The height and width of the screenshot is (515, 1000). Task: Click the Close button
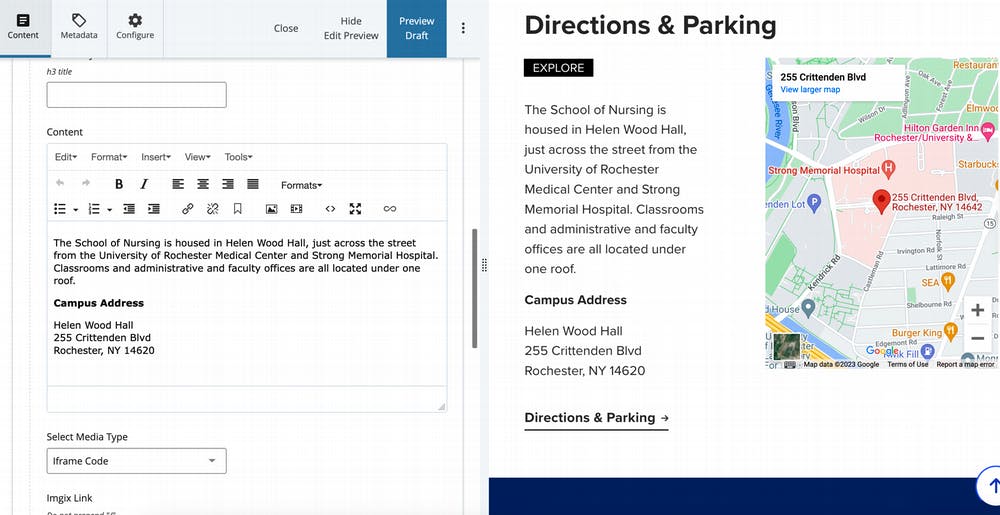click(286, 28)
